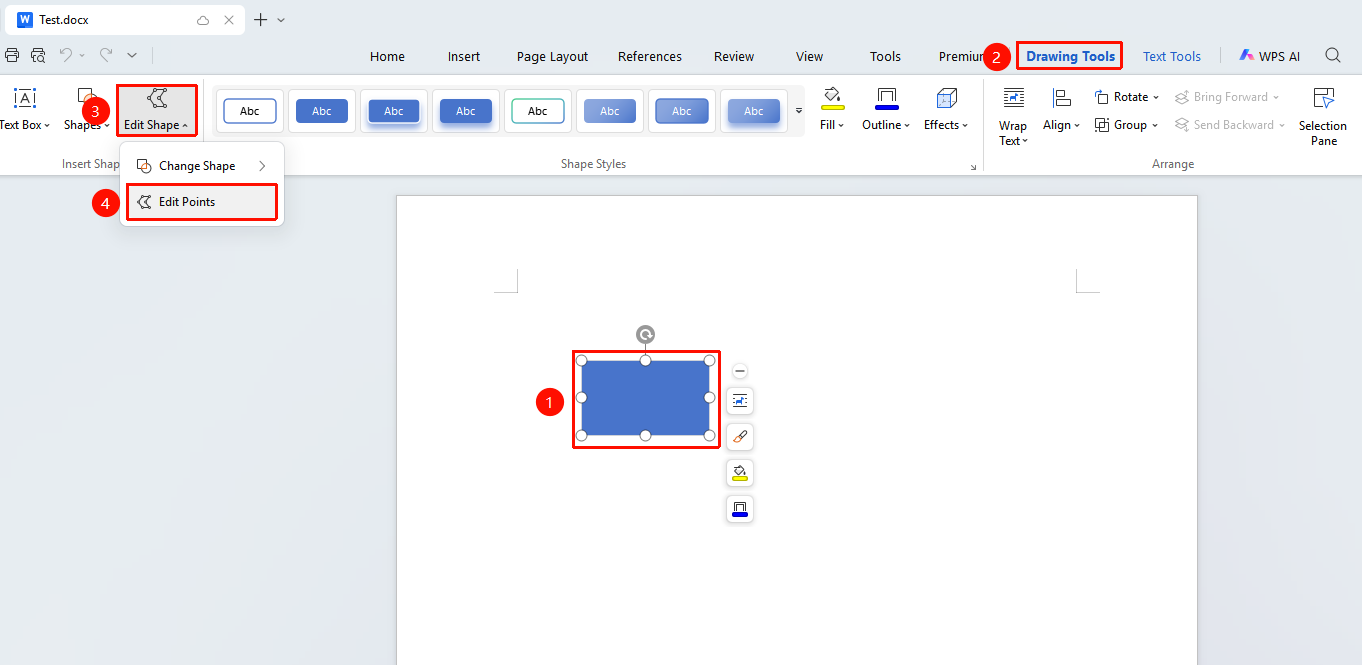
Task: Open the Fill dropdown arrow in ribbon
Action: pyautogui.click(x=841, y=126)
